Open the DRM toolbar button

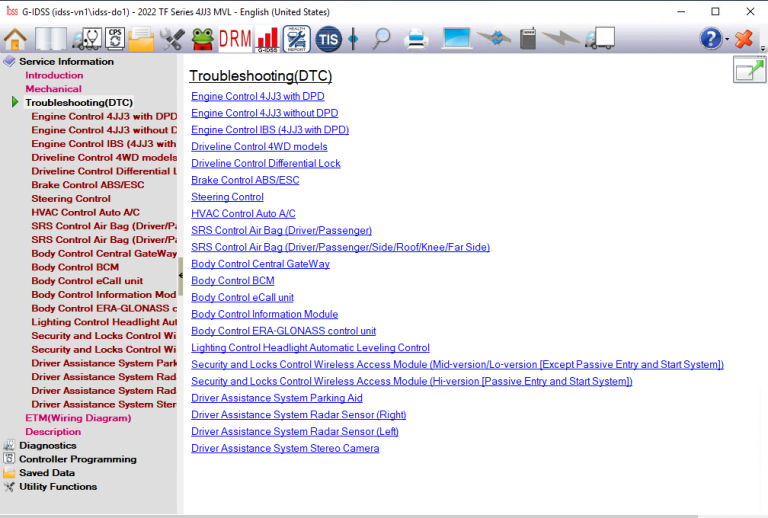235,39
